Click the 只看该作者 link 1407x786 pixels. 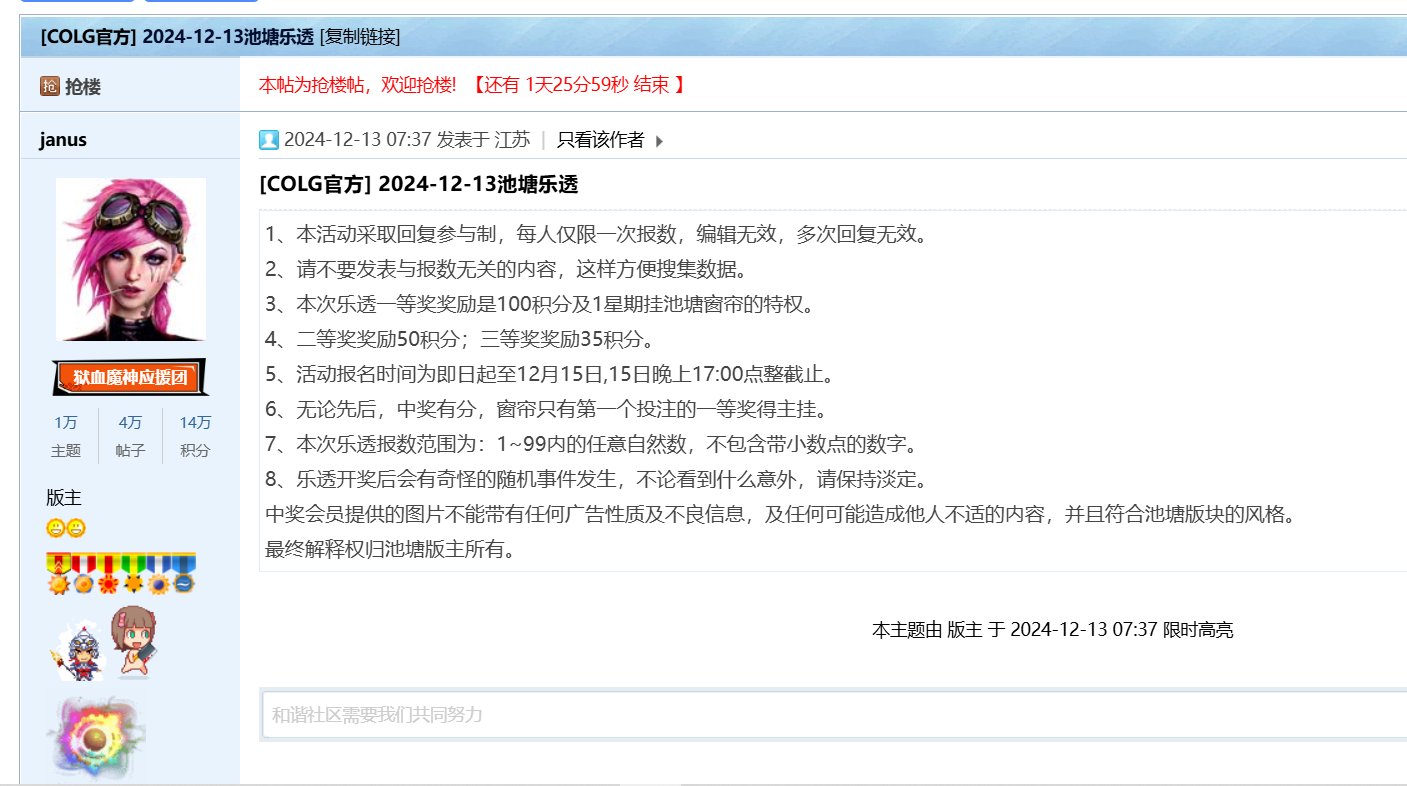click(600, 140)
